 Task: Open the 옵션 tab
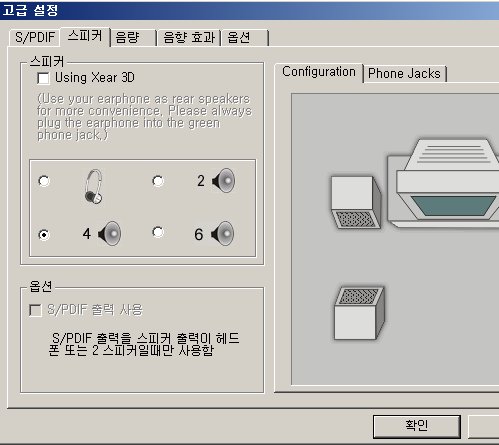pos(245,37)
